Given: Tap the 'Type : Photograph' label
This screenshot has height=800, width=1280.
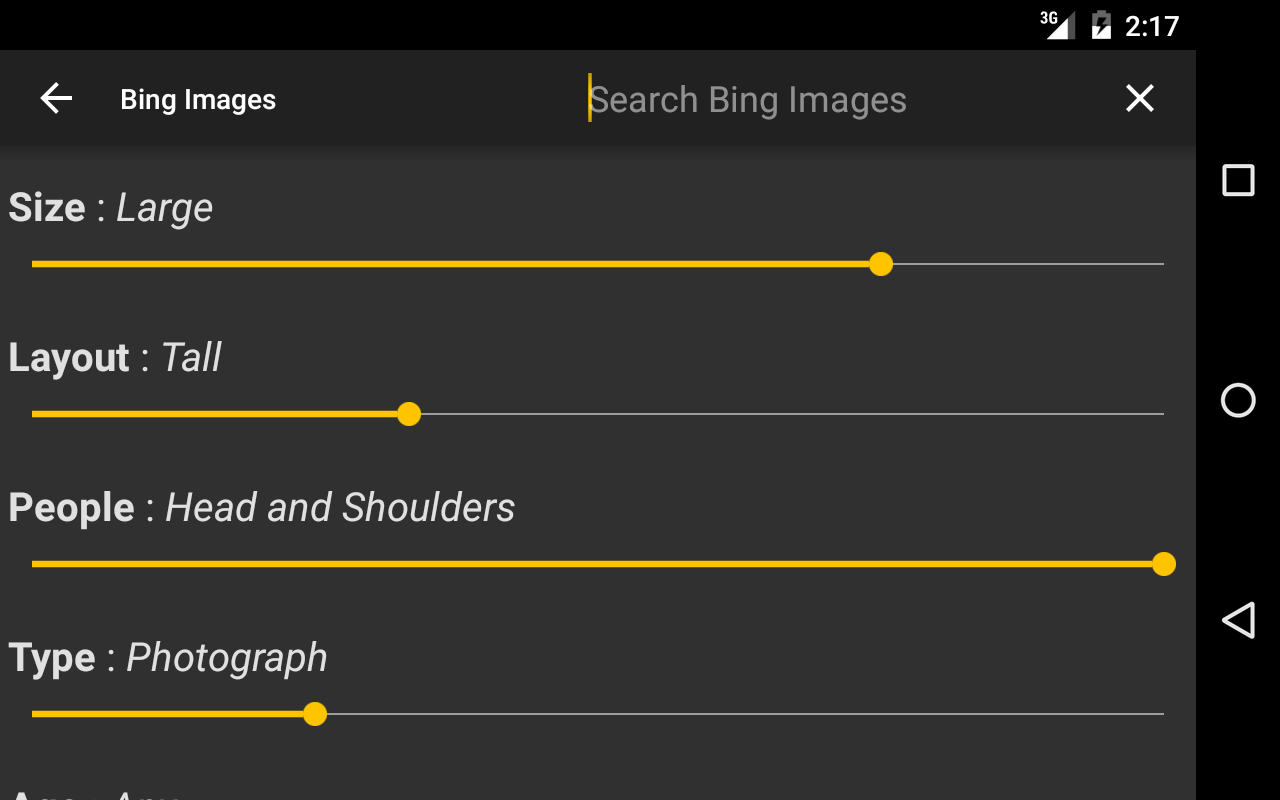Looking at the screenshot, I should click(168, 658).
